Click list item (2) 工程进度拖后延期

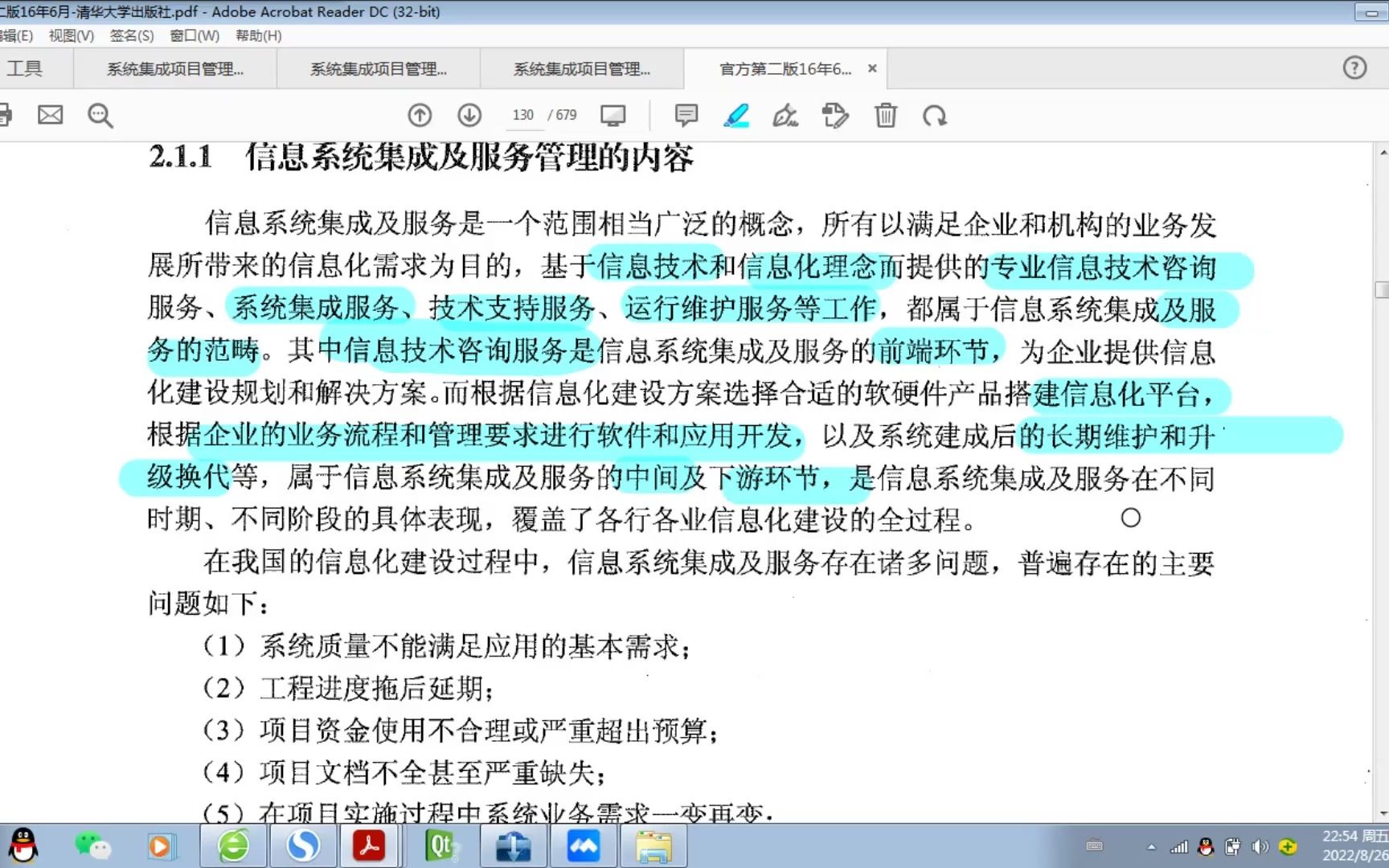pos(348,689)
